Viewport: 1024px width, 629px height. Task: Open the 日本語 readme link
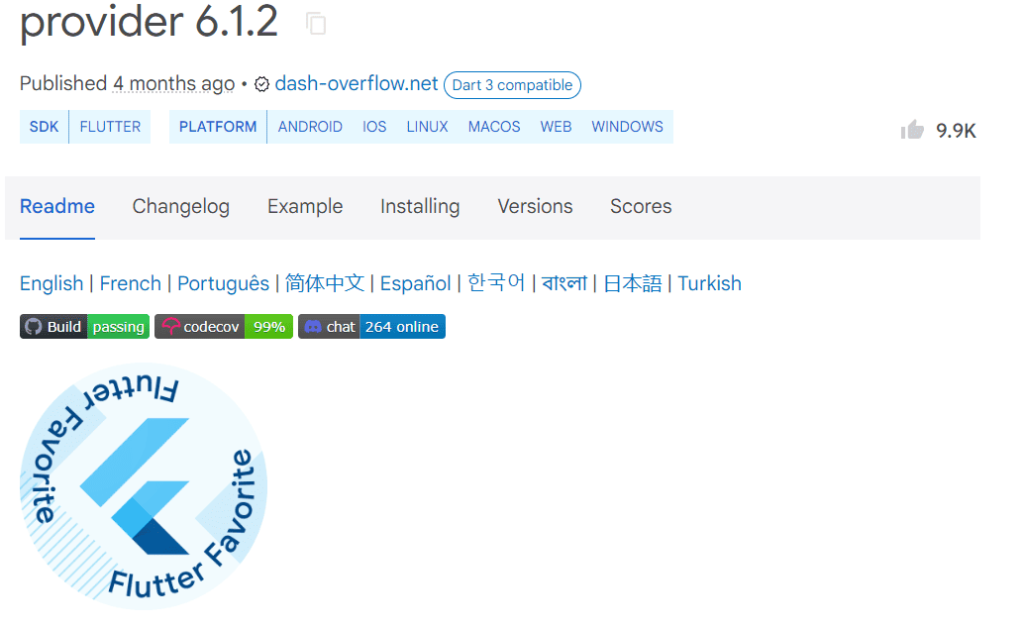[x=632, y=283]
